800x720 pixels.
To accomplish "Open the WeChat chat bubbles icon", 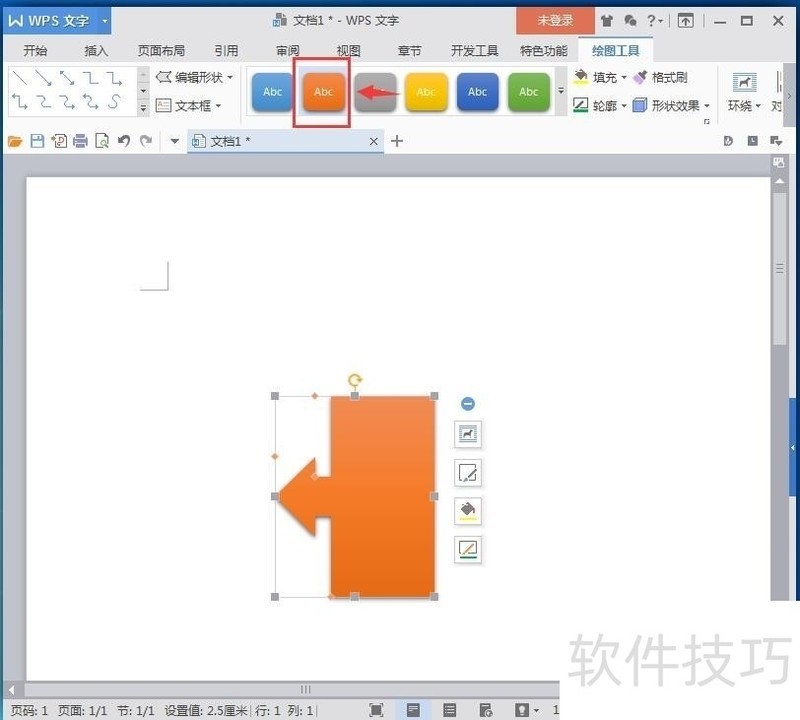I will pyautogui.click(x=630, y=21).
